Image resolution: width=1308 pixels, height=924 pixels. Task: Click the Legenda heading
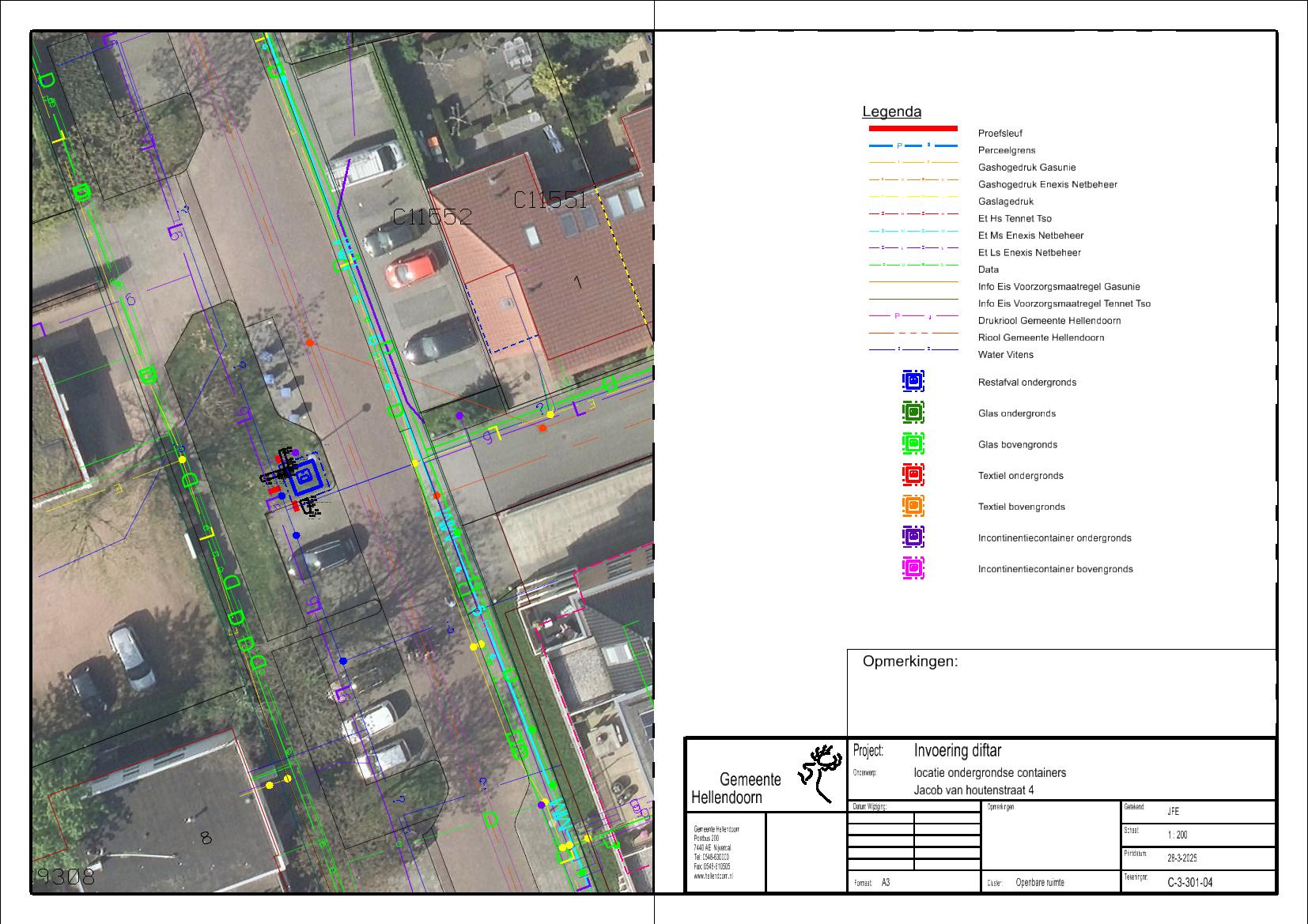tap(891, 112)
